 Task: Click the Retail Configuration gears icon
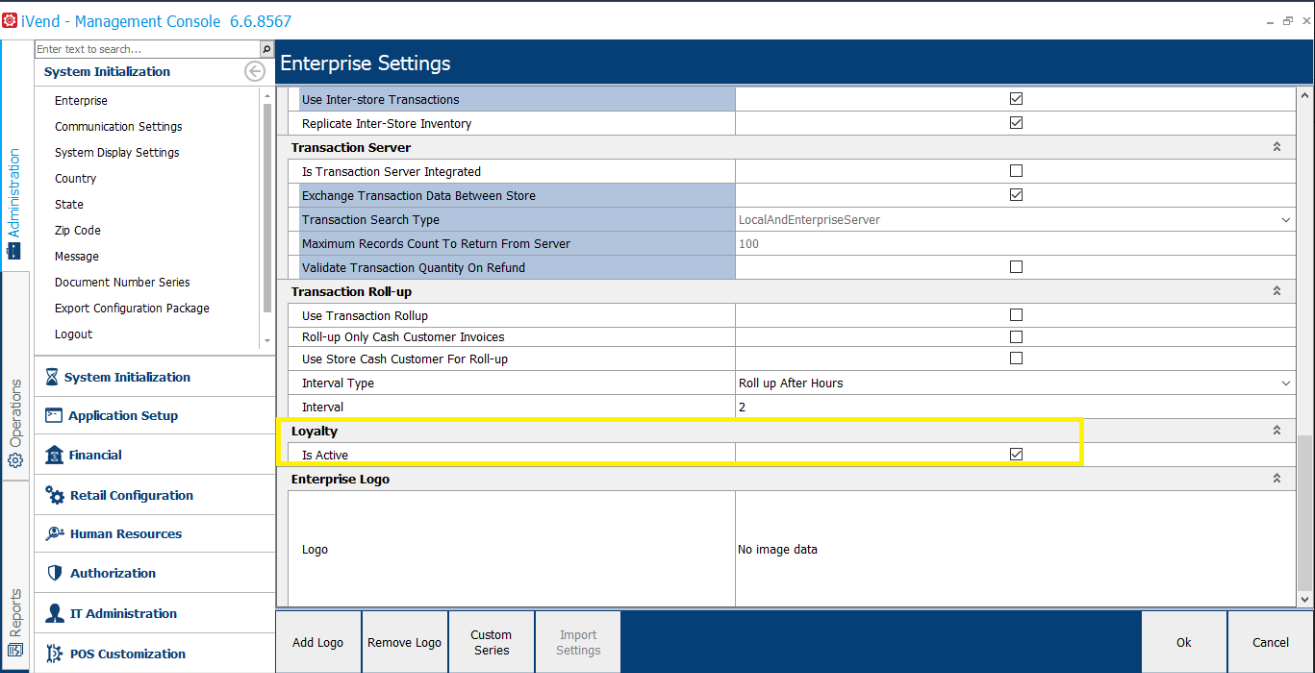[x=55, y=495]
